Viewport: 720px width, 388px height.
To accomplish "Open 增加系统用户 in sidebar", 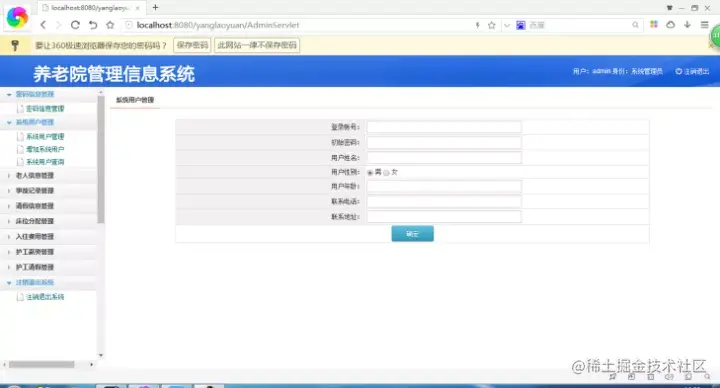I will (x=45, y=149).
